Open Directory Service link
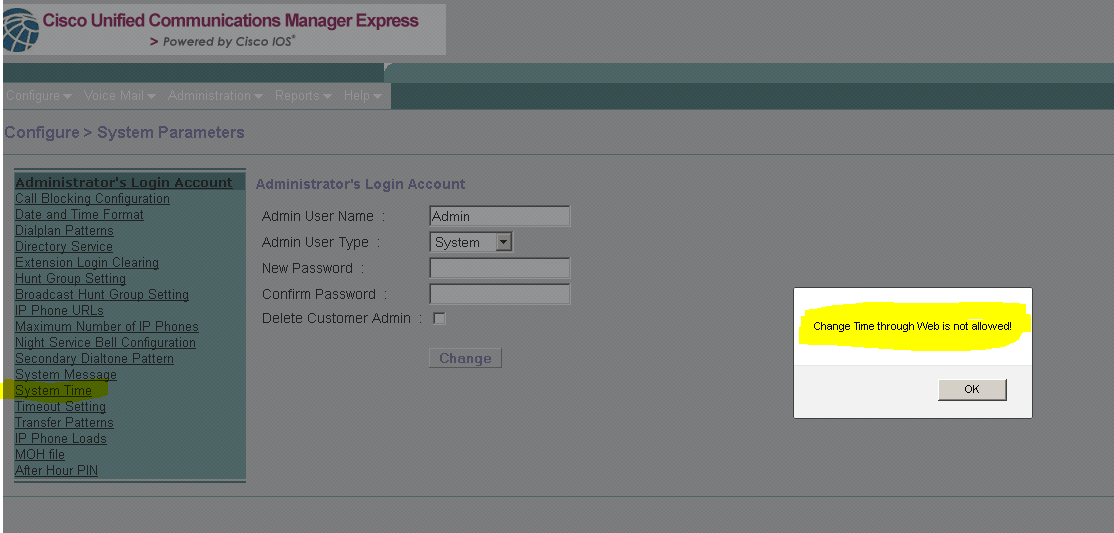The image size is (1114, 533). tap(64, 247)
